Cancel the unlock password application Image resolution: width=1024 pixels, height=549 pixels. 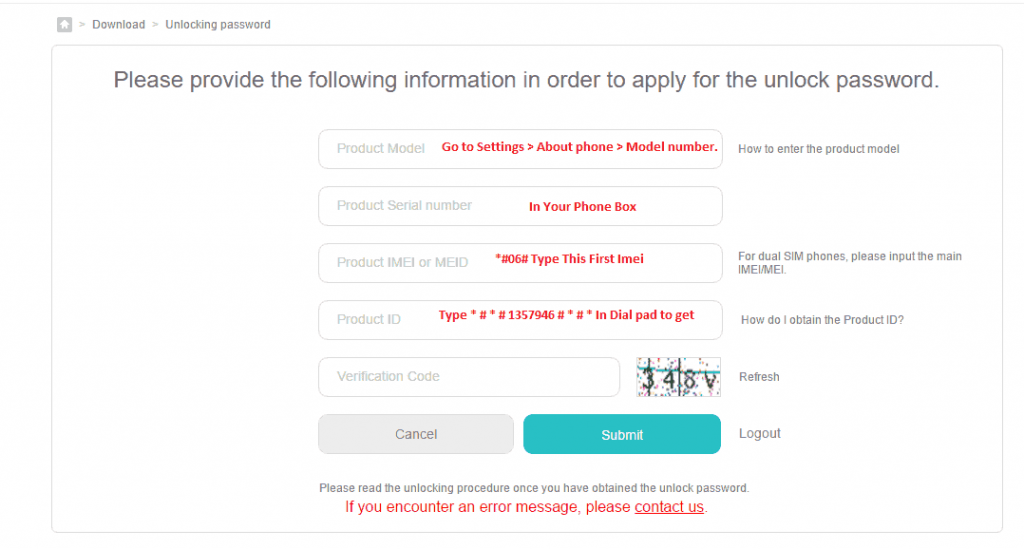point(416,434)
